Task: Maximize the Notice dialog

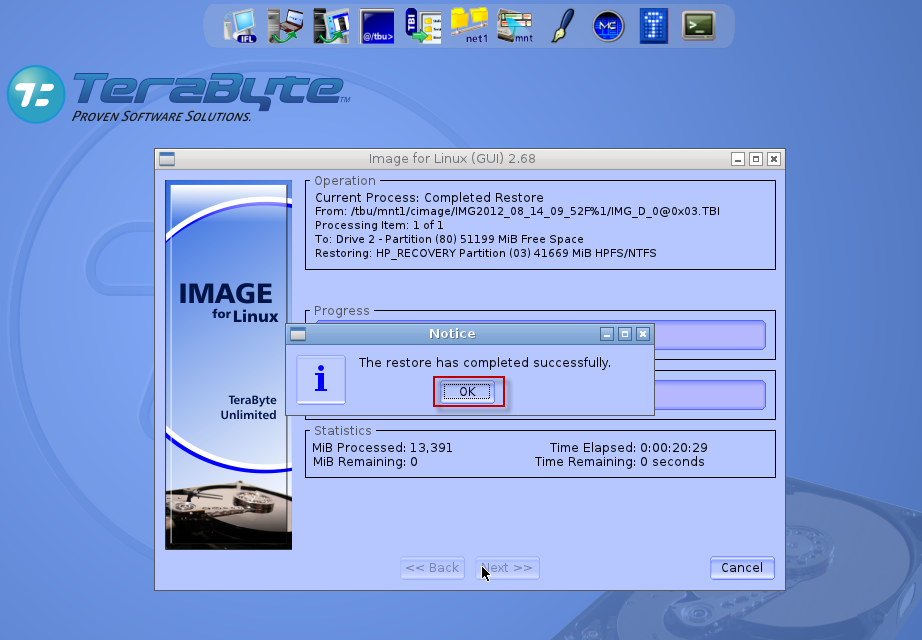Action: point(625,334)
